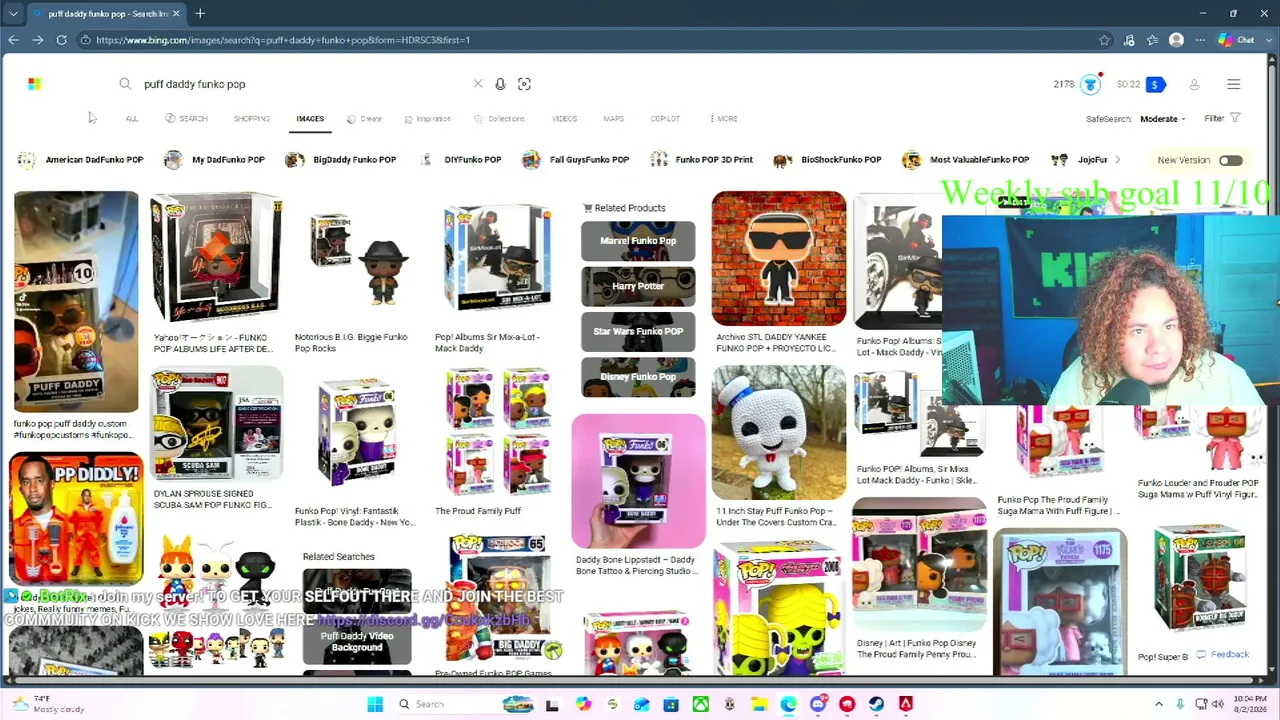Open the browser profile avatar
This screenshot has width=1280, height=720.
coord(1176,40)
